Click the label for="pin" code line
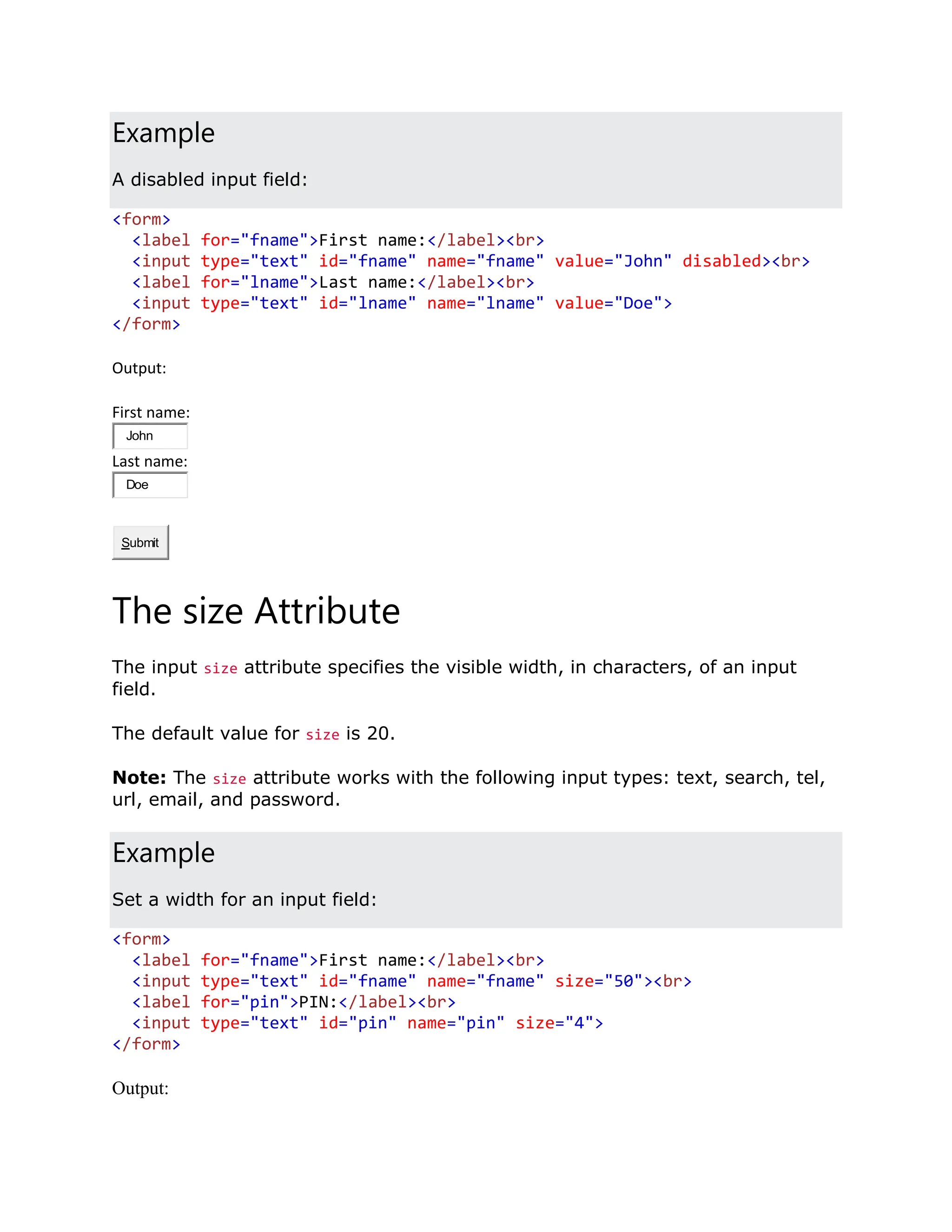 click(293, 1002)
